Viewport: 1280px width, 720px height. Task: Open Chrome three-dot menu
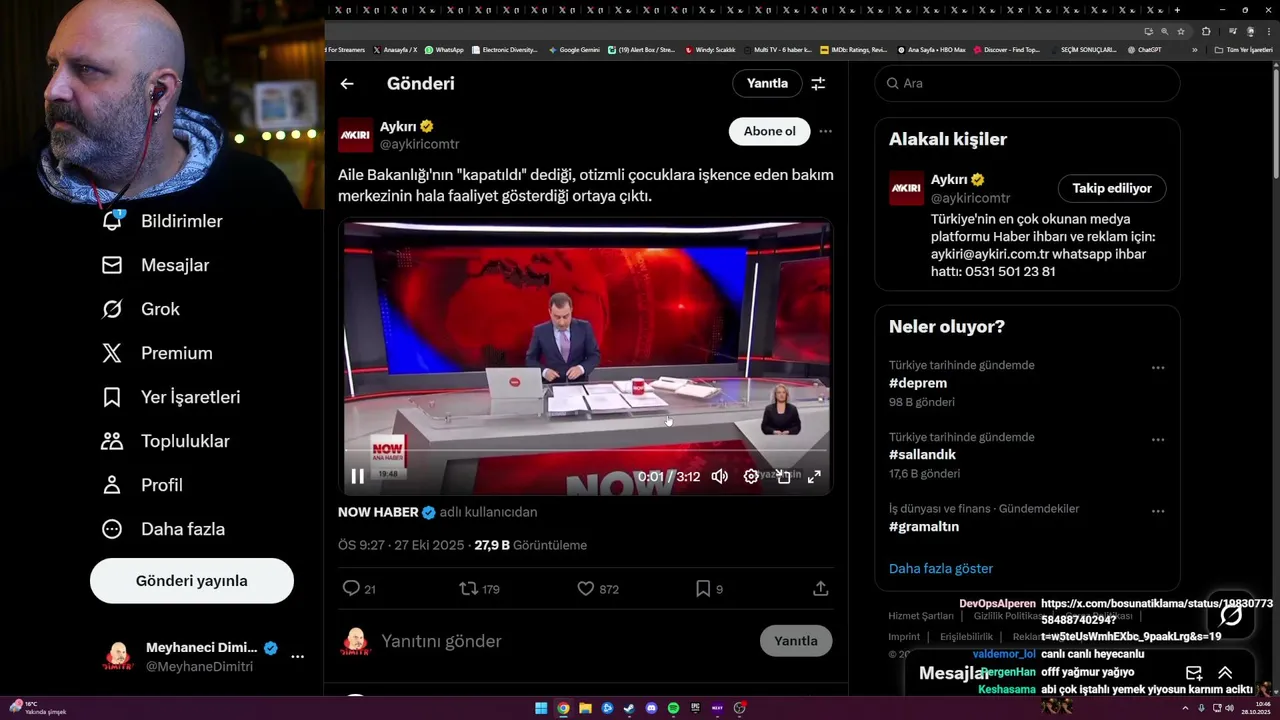(1267, 31)
